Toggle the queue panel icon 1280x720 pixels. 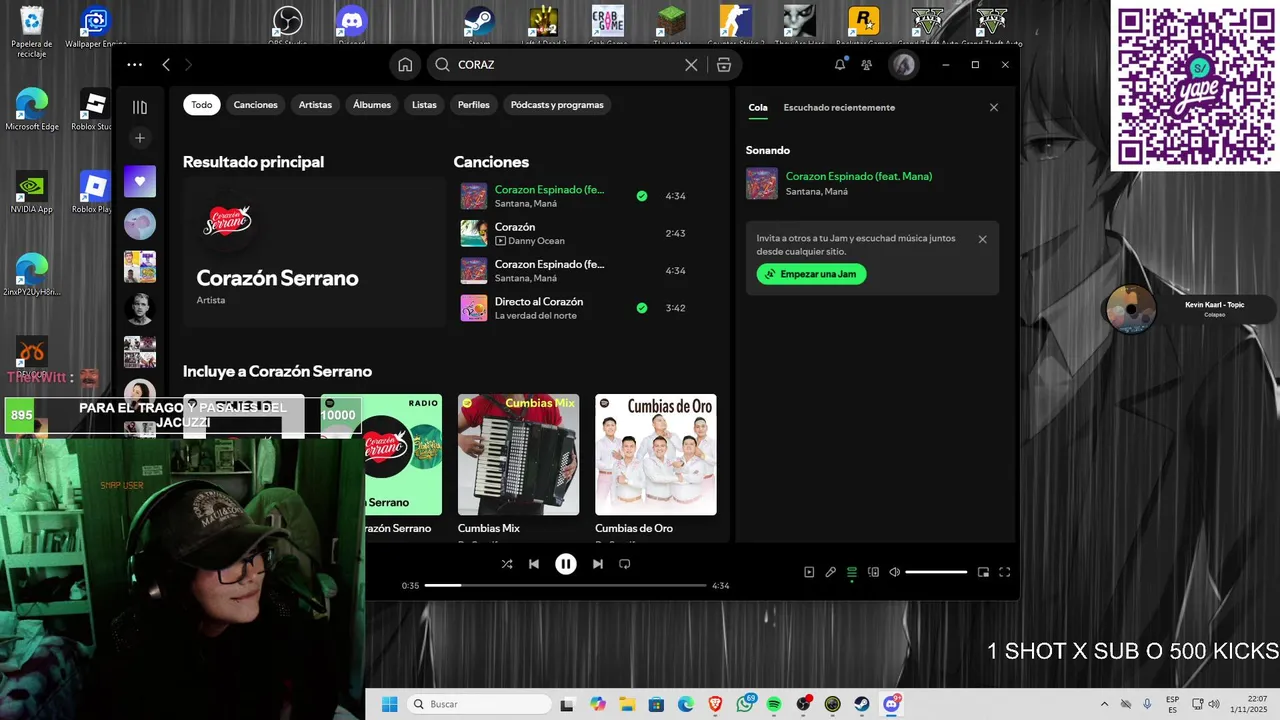(x=852, y=572)
